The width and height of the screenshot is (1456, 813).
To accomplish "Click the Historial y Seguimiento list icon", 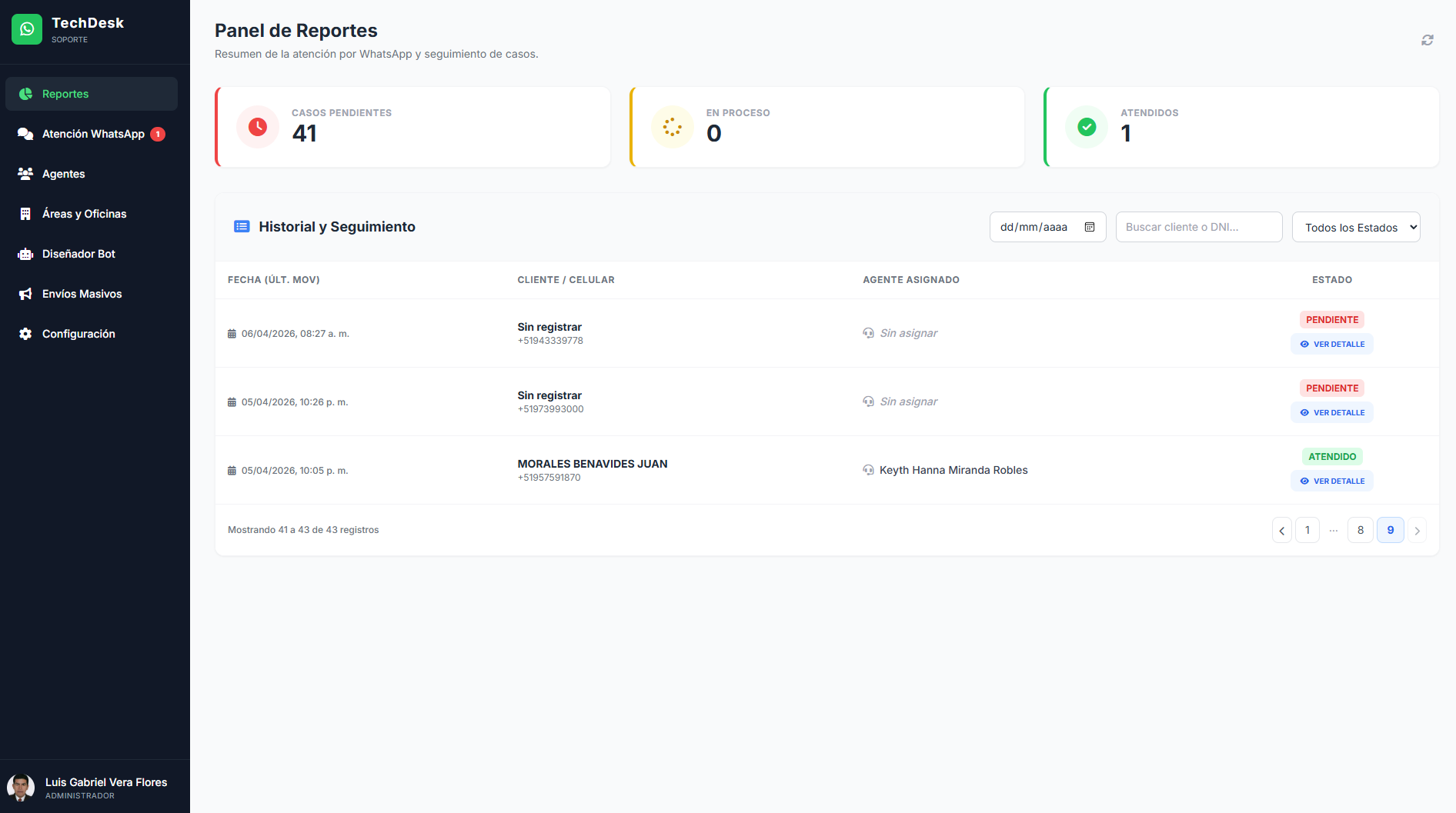I will click(x=242, y=227).
